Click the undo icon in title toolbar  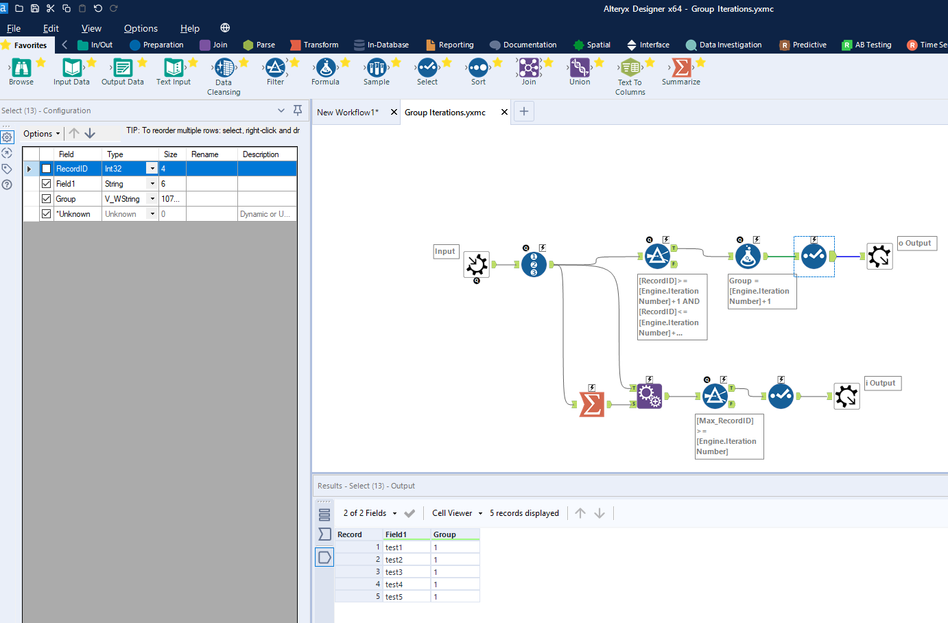click(x=98, y=8)
